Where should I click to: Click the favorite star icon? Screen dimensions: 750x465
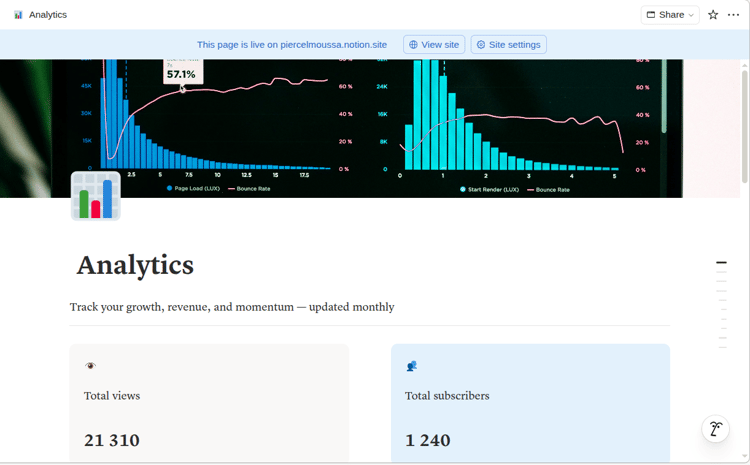point(713,15)
